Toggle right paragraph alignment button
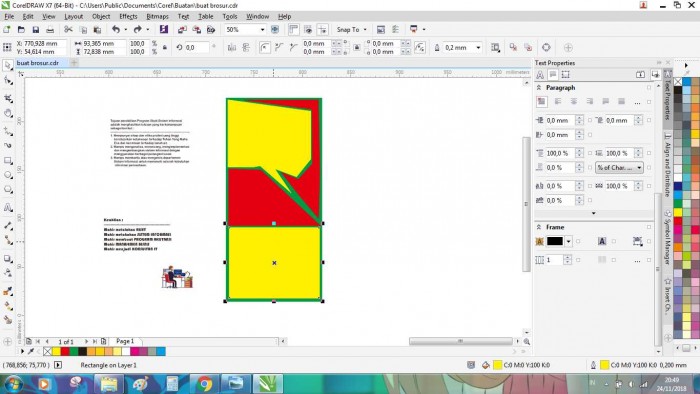Viewport: 700px width, 394px height. point(589,102)
